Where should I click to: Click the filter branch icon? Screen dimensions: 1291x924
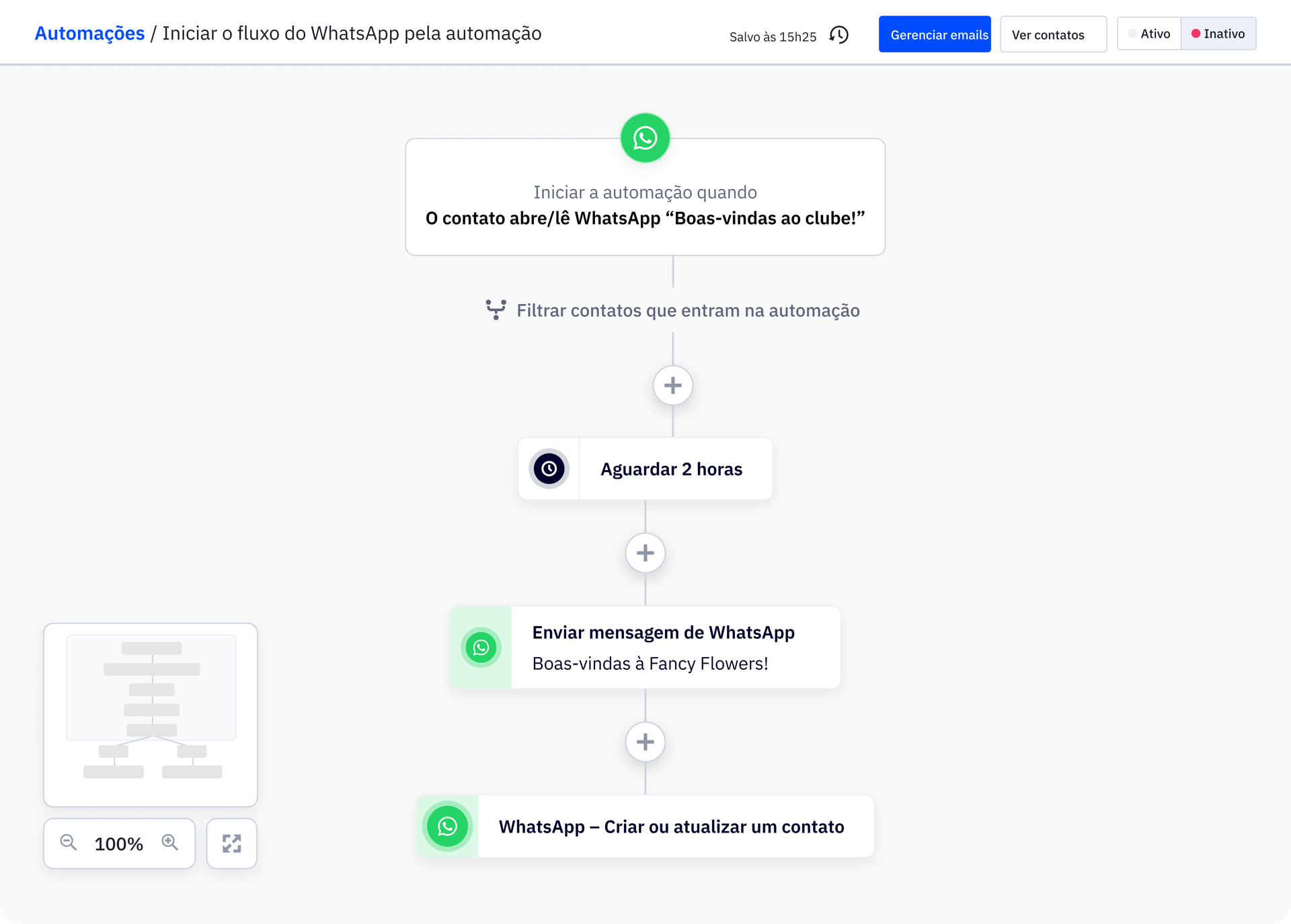point(496,309)
